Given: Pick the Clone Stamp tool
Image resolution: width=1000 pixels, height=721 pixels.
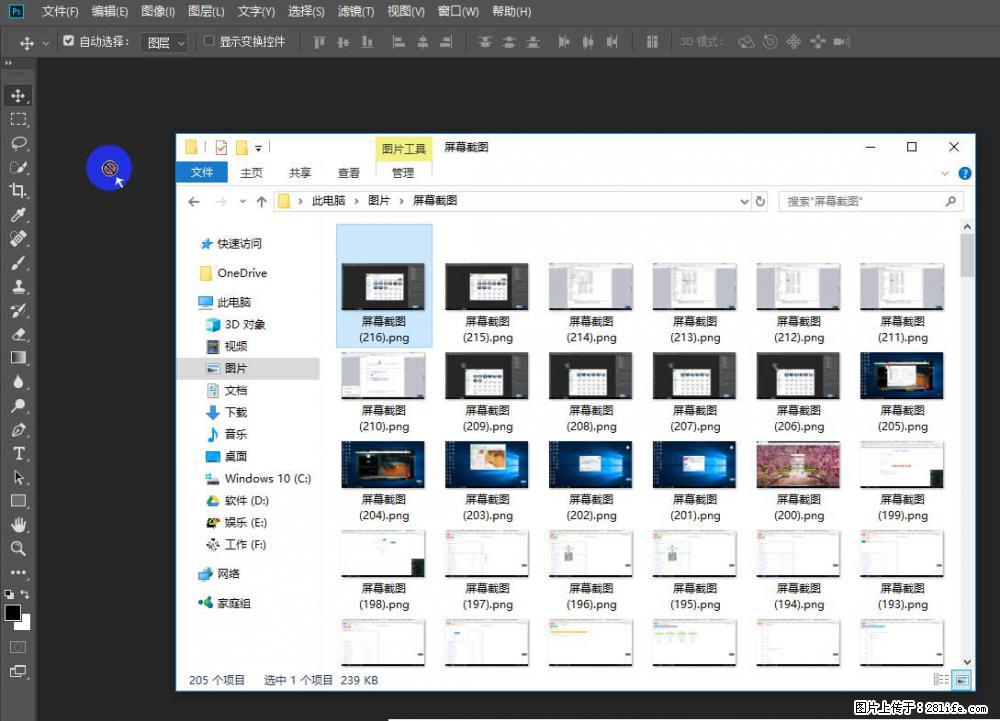Looking at the screenshot, I should (18, 288).
